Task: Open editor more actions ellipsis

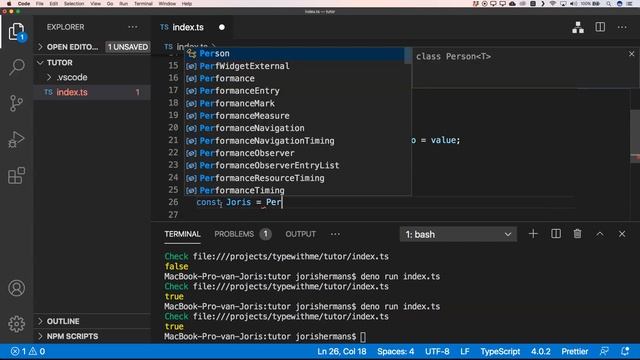Action: pos(622,27)
